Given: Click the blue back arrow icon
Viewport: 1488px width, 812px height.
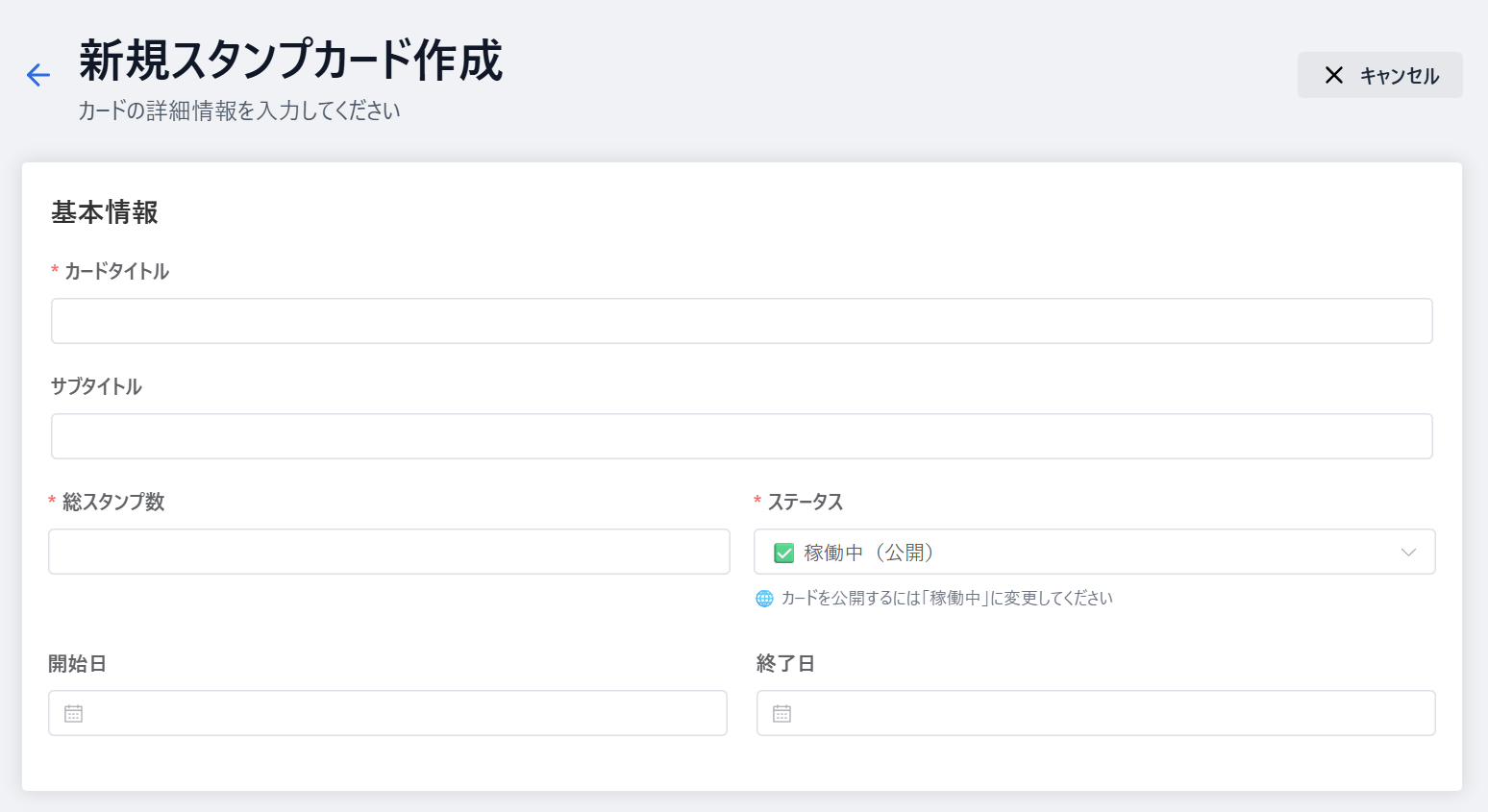Looking at the screenshot, I should (38, 75).
